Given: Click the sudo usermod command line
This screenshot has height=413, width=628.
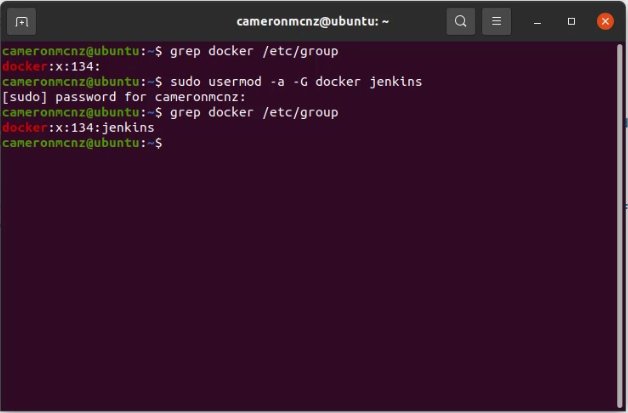Looking at the screenshot, I should [x=296, y=81].
